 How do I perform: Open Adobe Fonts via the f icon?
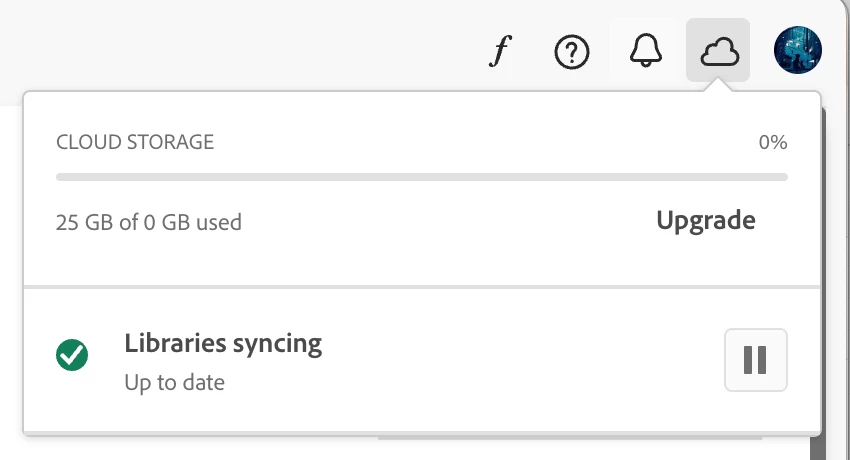499,51
